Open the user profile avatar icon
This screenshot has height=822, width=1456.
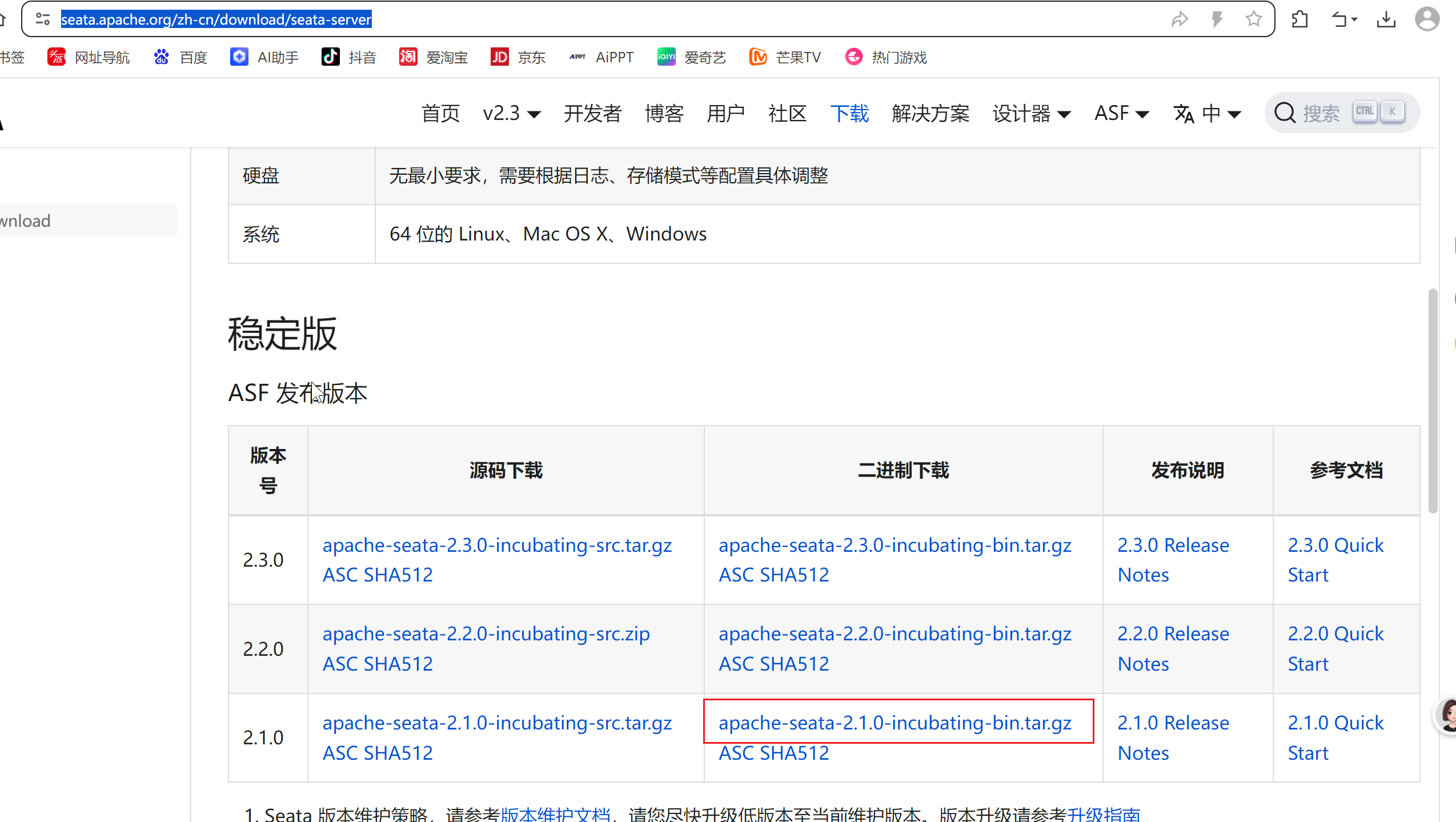(1427, 19)
